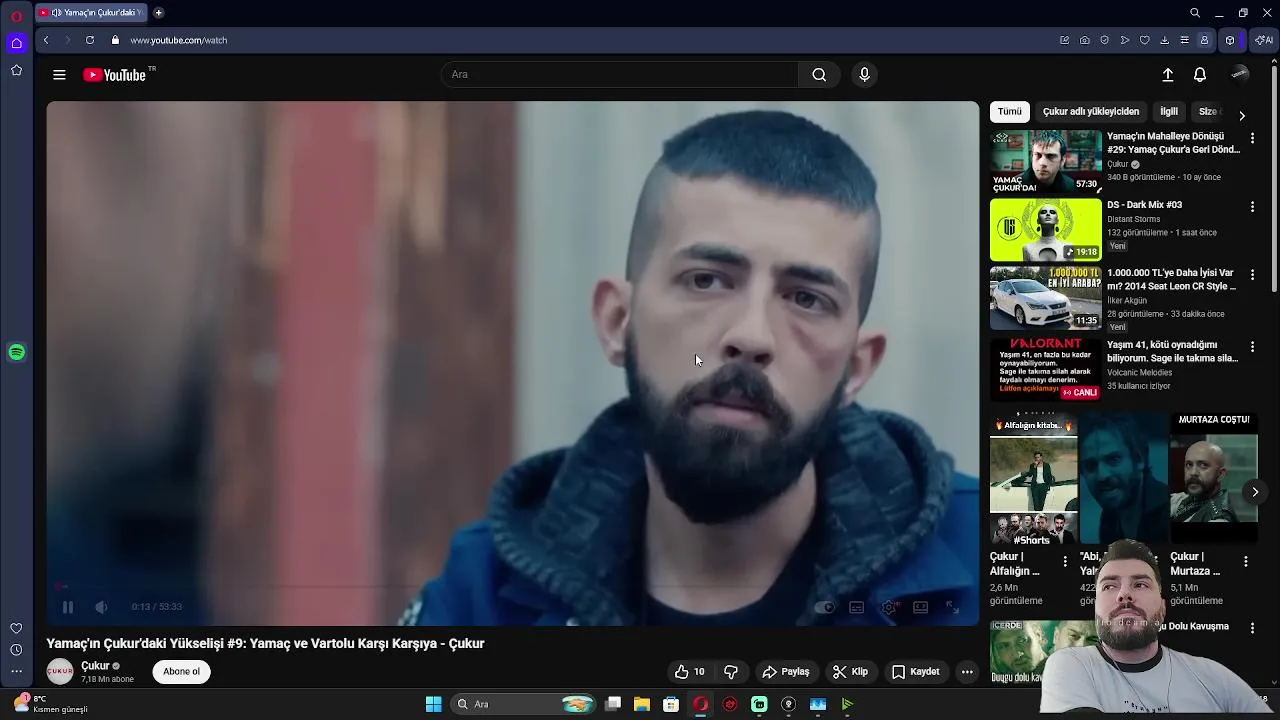Open the YouTube account avatar menu
This screenshot has width=1280, height=720.
click(1240, 75)
